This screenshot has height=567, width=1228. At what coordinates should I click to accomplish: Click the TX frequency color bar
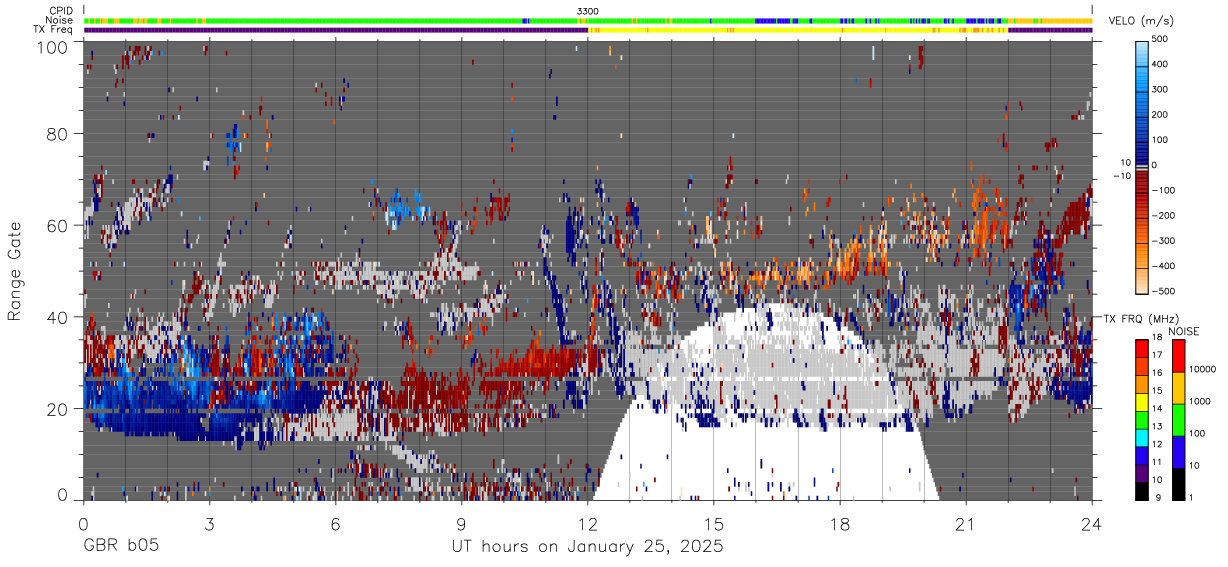click(x=1142, y=418)
